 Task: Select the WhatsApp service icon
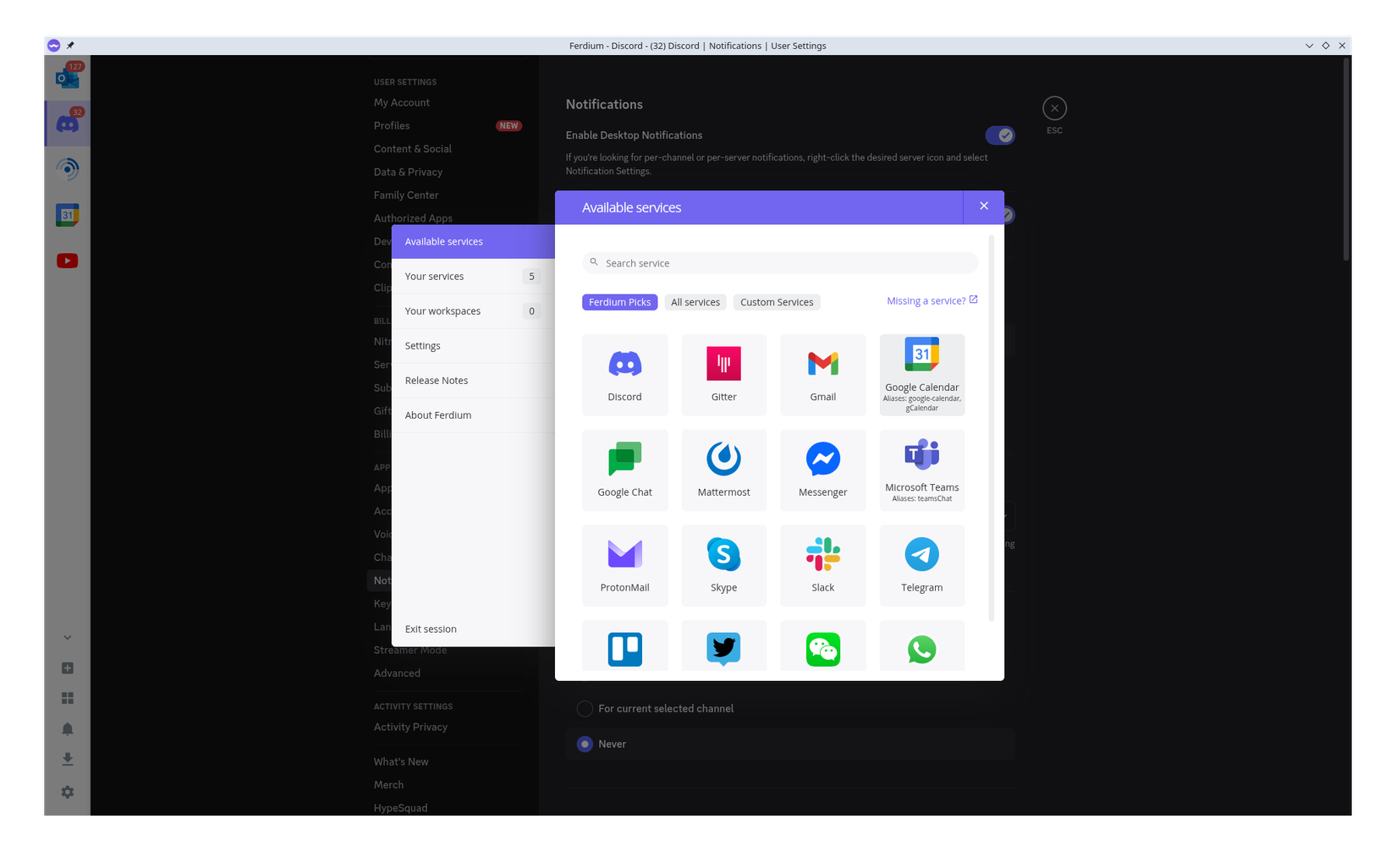921,650
